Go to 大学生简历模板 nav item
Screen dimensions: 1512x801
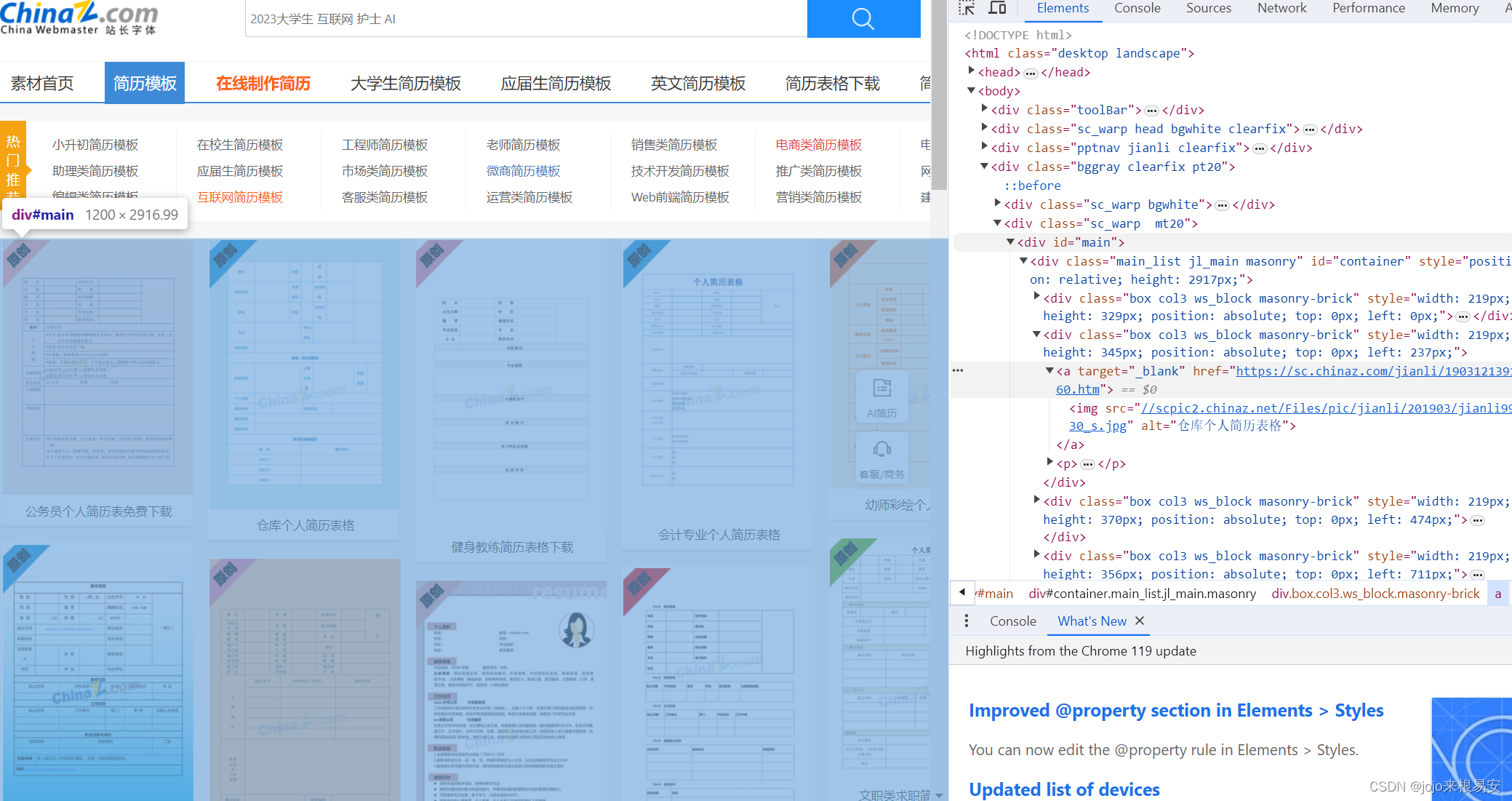(x=405, y=84)
